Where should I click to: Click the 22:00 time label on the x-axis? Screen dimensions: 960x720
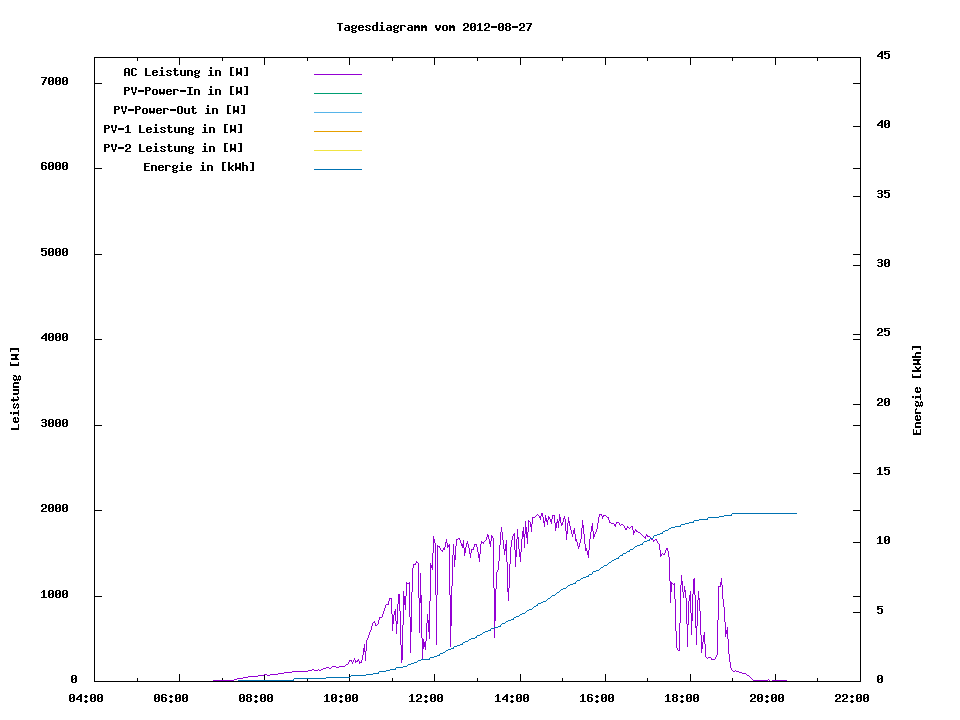852,698
